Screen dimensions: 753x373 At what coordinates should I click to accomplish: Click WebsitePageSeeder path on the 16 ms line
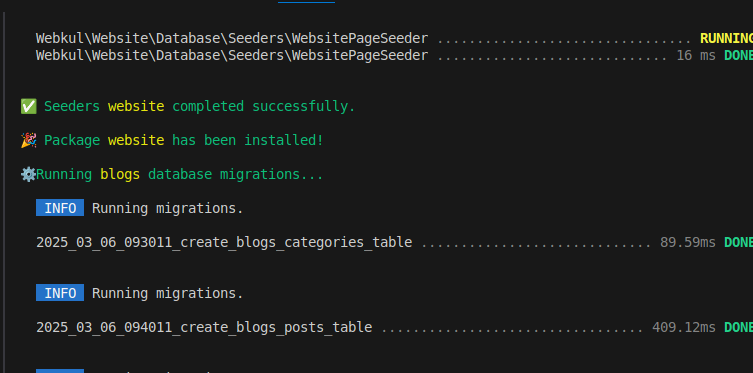[232, 56]
